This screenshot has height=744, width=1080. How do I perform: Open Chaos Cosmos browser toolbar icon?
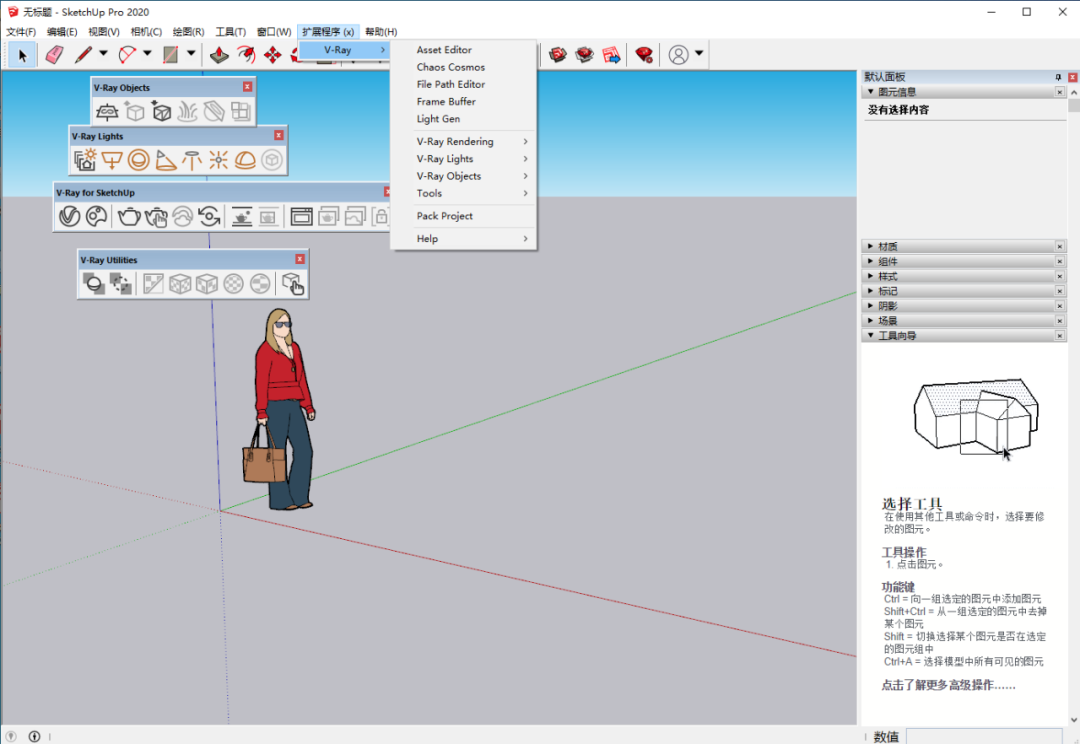tap(96, 216)
